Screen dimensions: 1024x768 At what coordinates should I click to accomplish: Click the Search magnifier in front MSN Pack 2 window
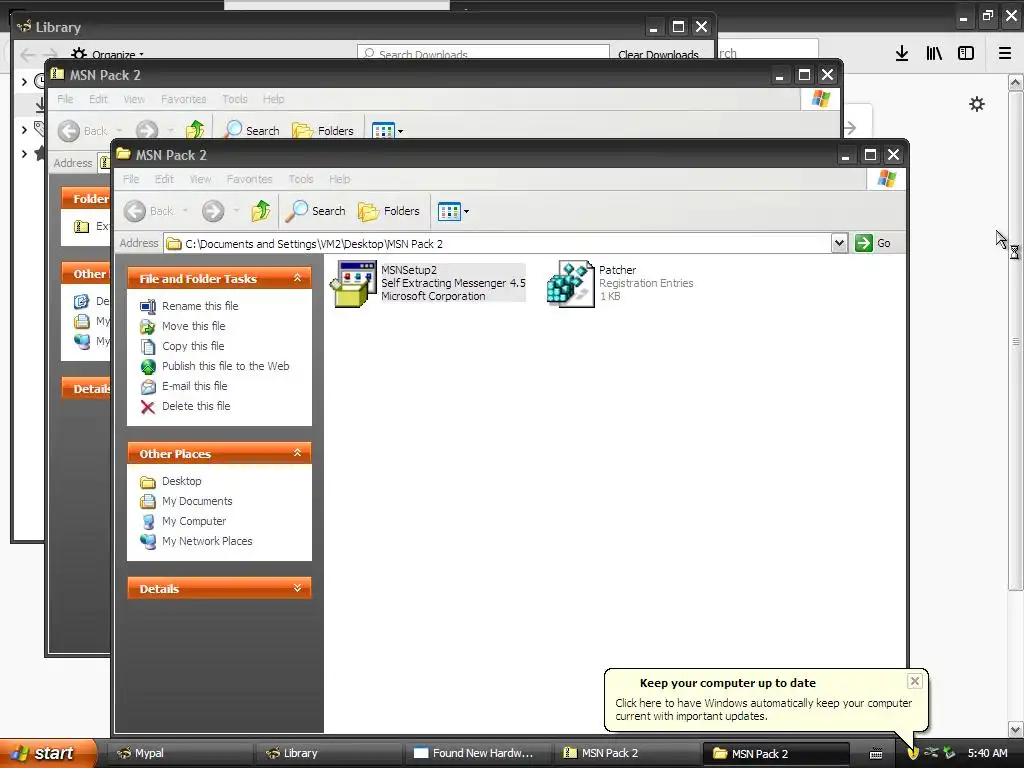click(316, 211)
